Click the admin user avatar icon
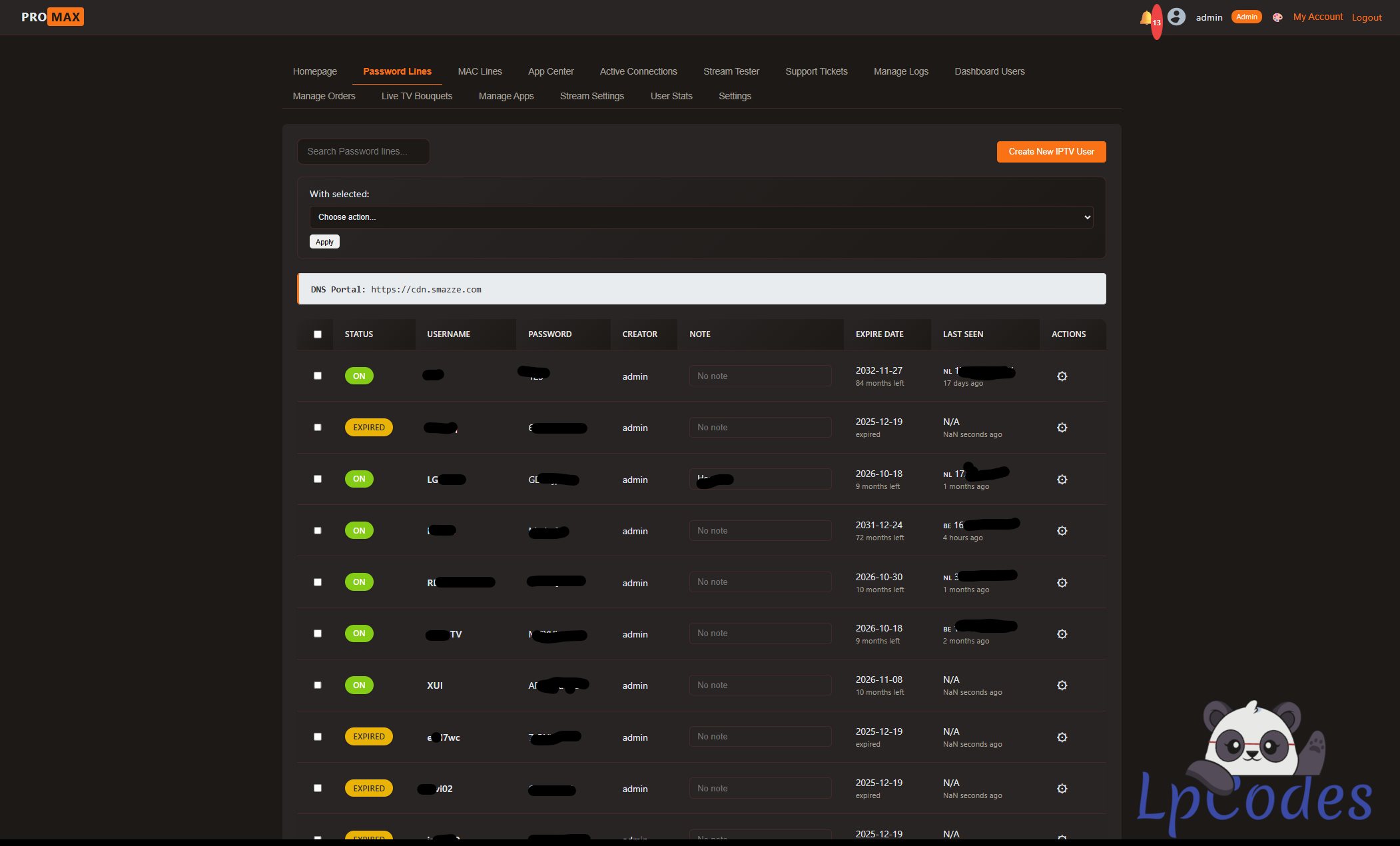 click(1176, 17)
